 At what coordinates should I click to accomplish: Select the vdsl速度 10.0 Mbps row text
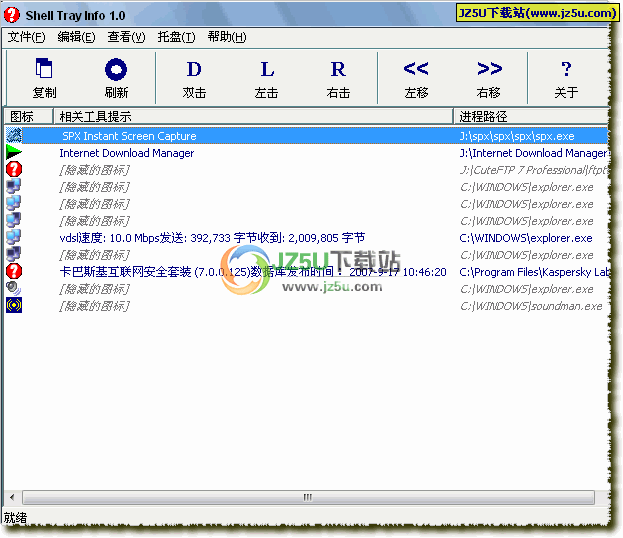212,238
